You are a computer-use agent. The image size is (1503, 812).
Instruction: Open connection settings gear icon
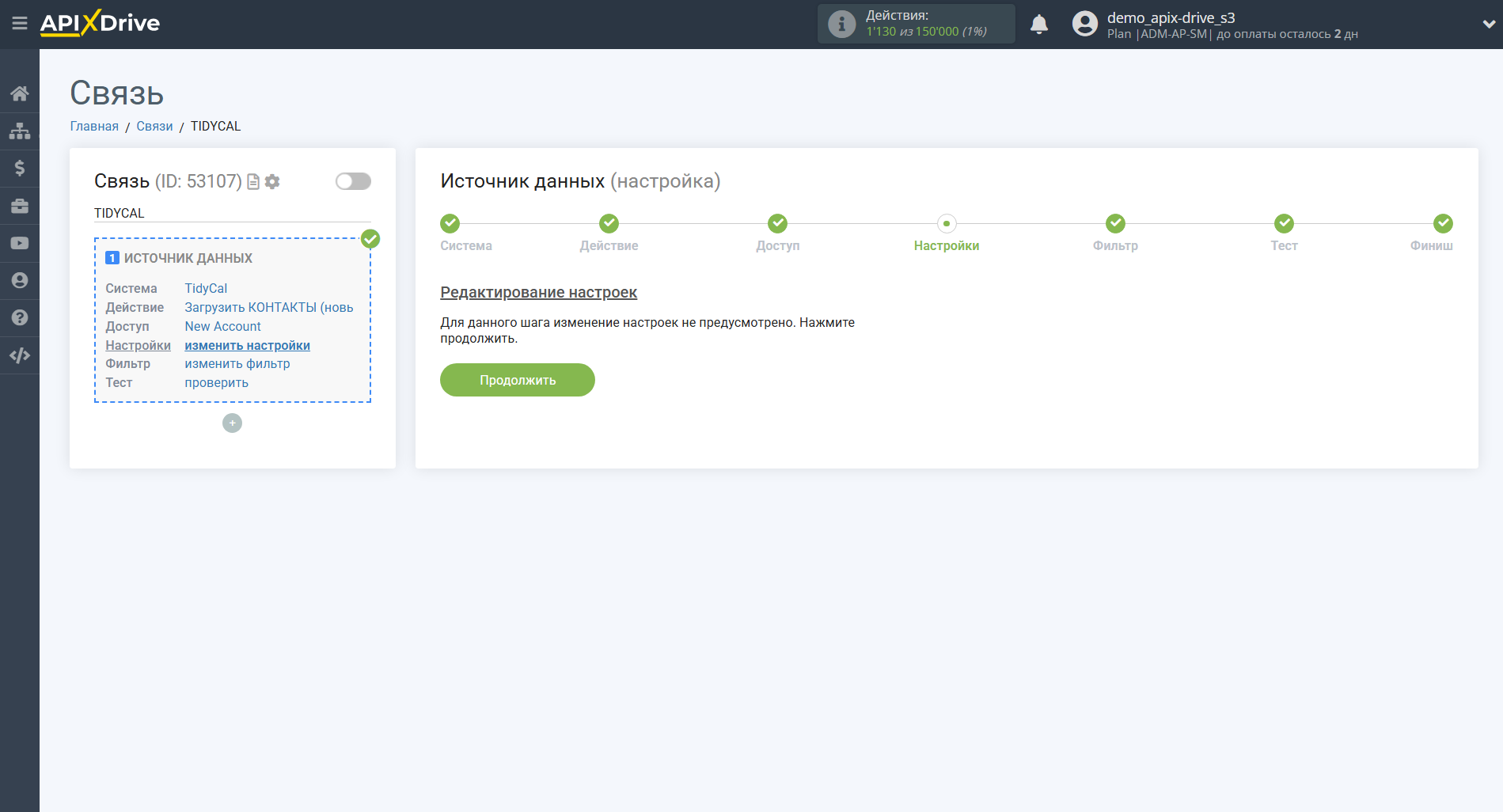pos(272,182)
